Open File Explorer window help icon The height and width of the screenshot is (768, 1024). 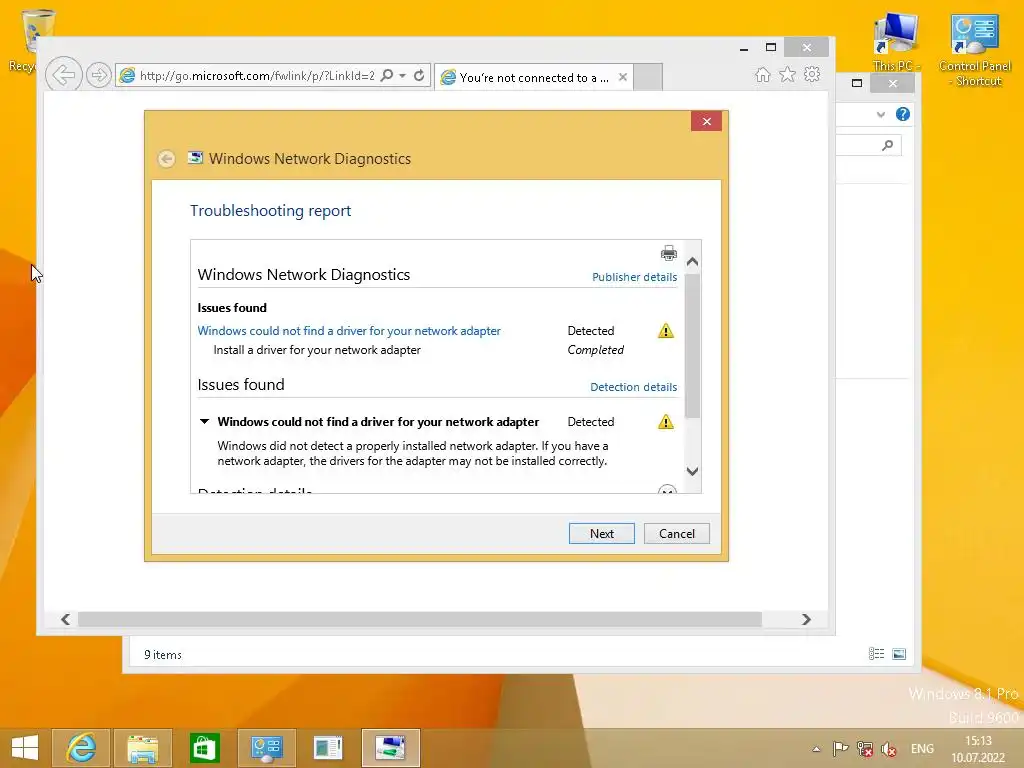[903, 114]
